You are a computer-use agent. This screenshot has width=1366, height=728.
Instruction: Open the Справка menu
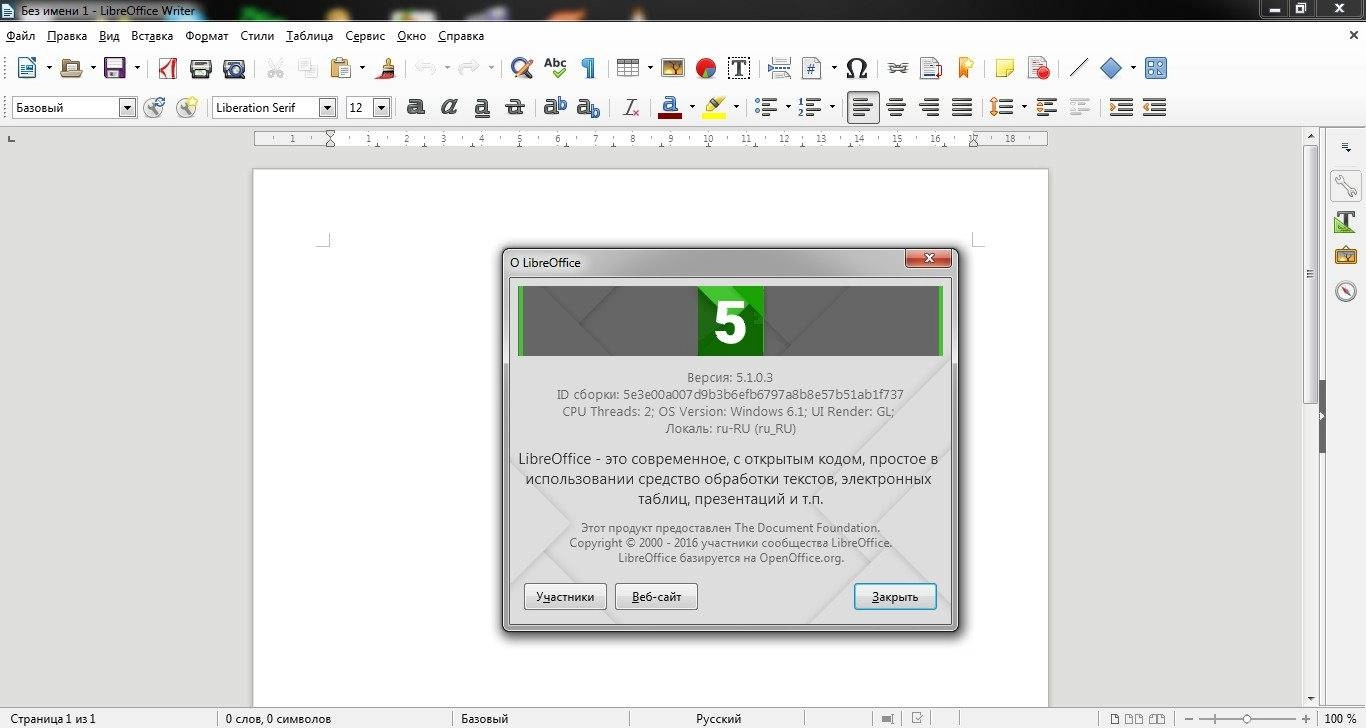[461, 36]
